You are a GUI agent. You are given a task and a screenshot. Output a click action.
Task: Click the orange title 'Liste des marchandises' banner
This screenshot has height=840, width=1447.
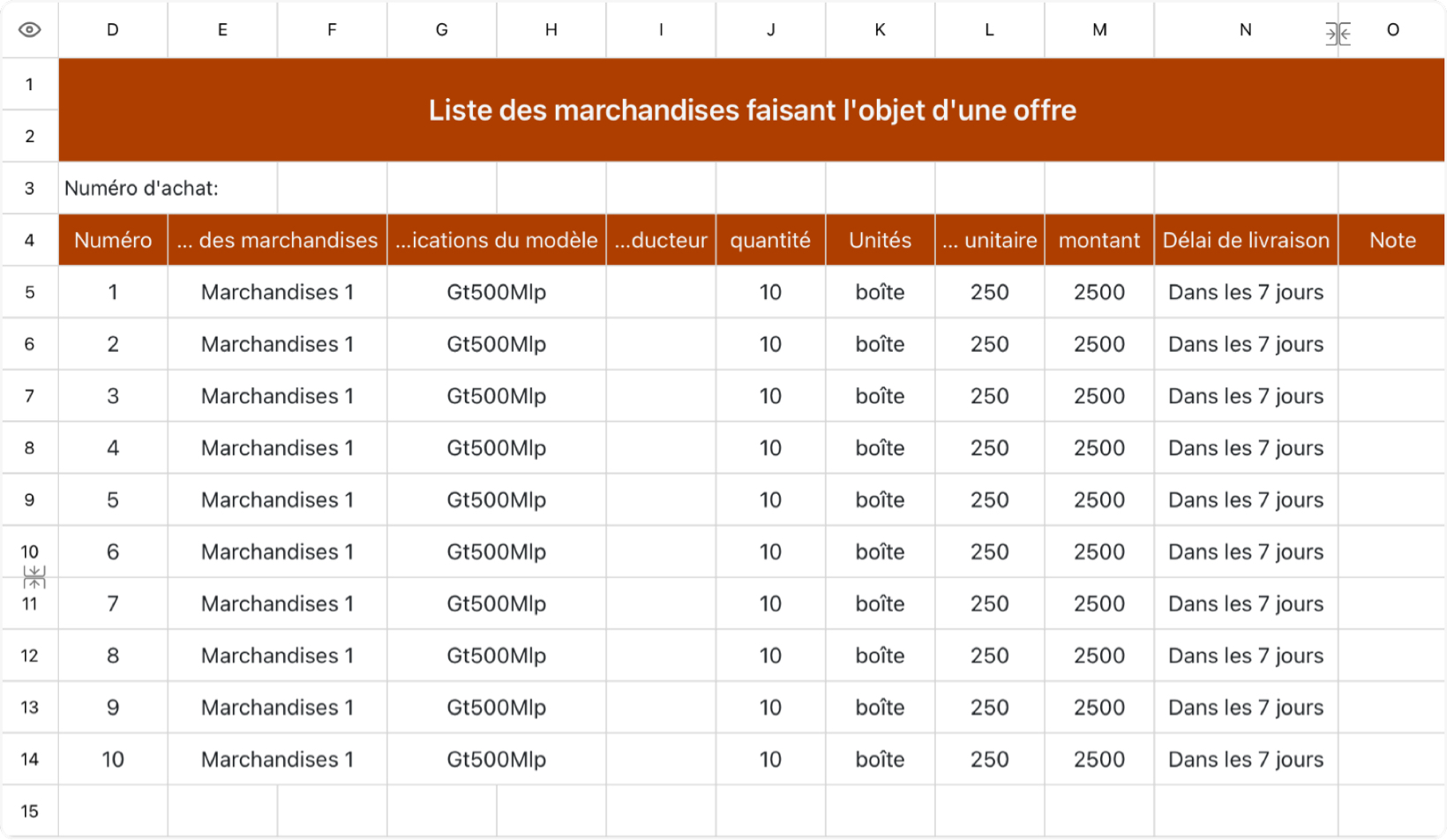(752, 110)
